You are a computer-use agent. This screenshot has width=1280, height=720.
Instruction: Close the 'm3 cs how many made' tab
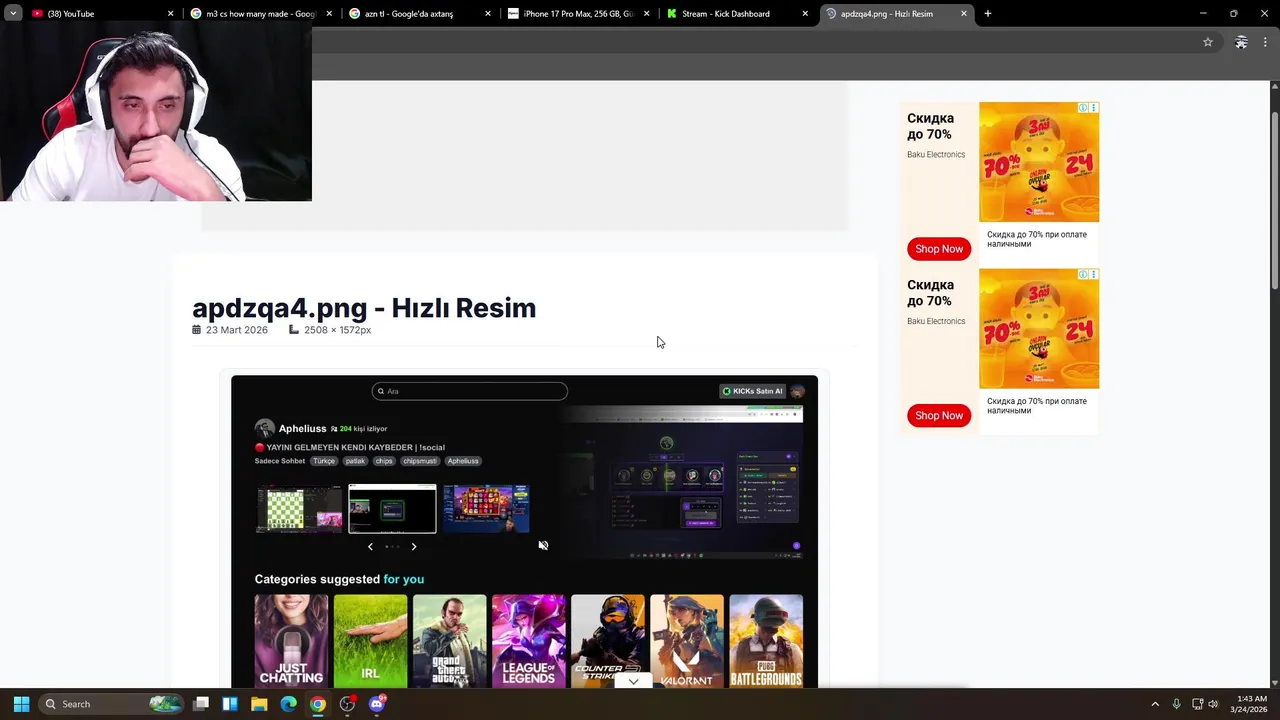click(x=329, y=14)
